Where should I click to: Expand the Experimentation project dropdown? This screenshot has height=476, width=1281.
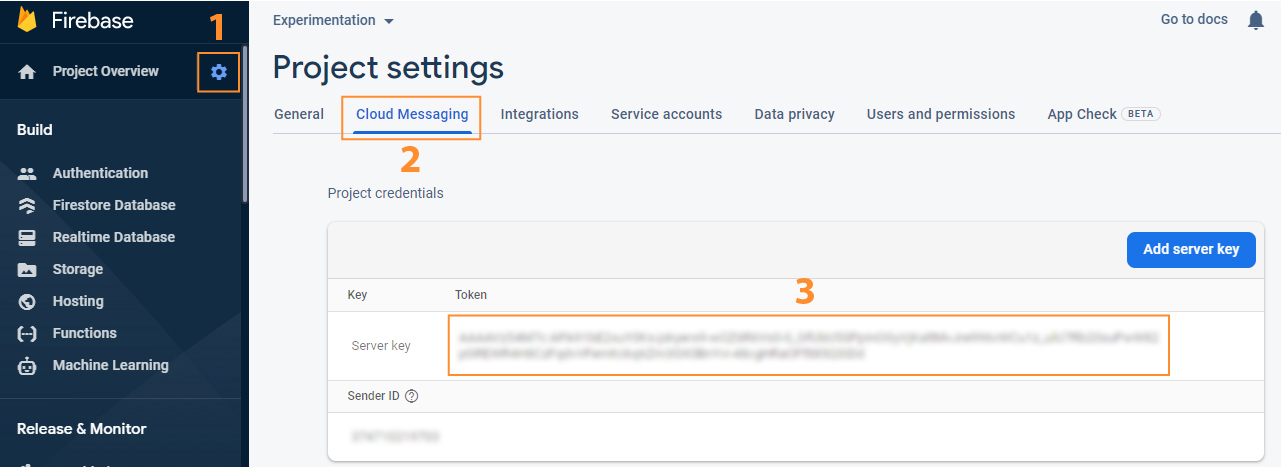[x=334, y=20]
